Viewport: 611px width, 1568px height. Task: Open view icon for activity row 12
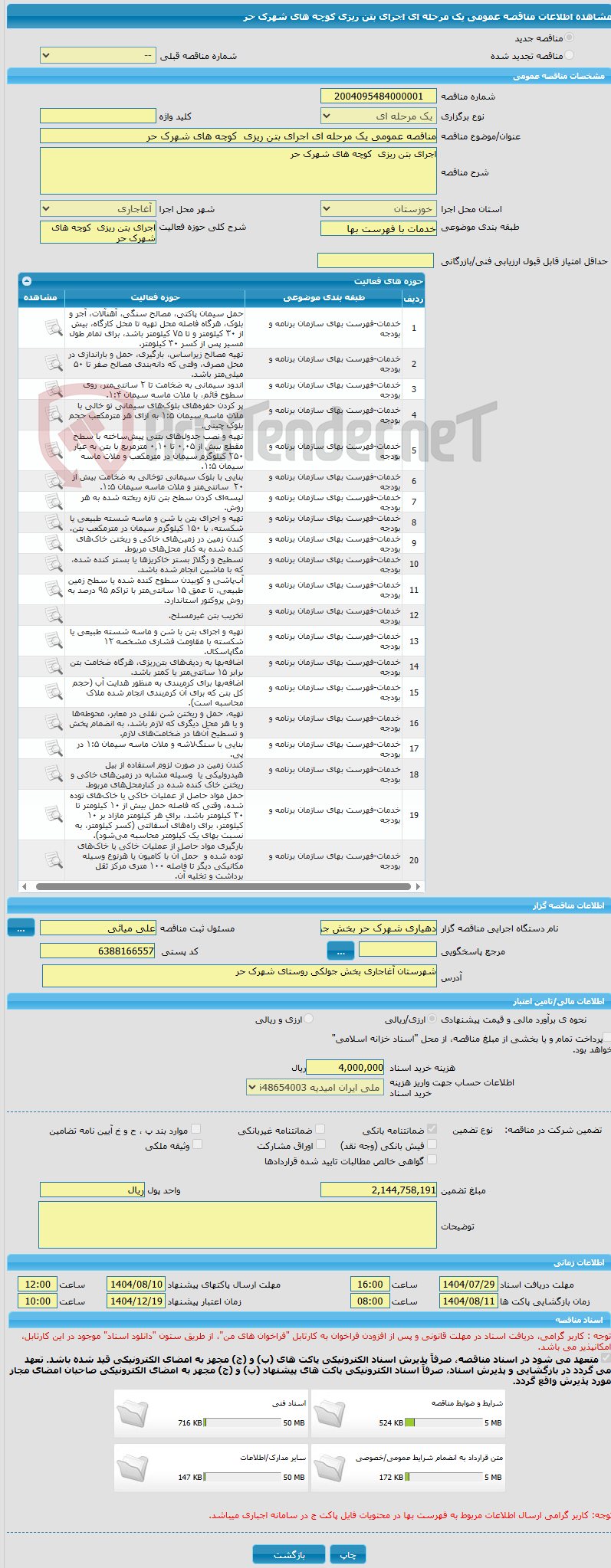[x=53, y=615]
